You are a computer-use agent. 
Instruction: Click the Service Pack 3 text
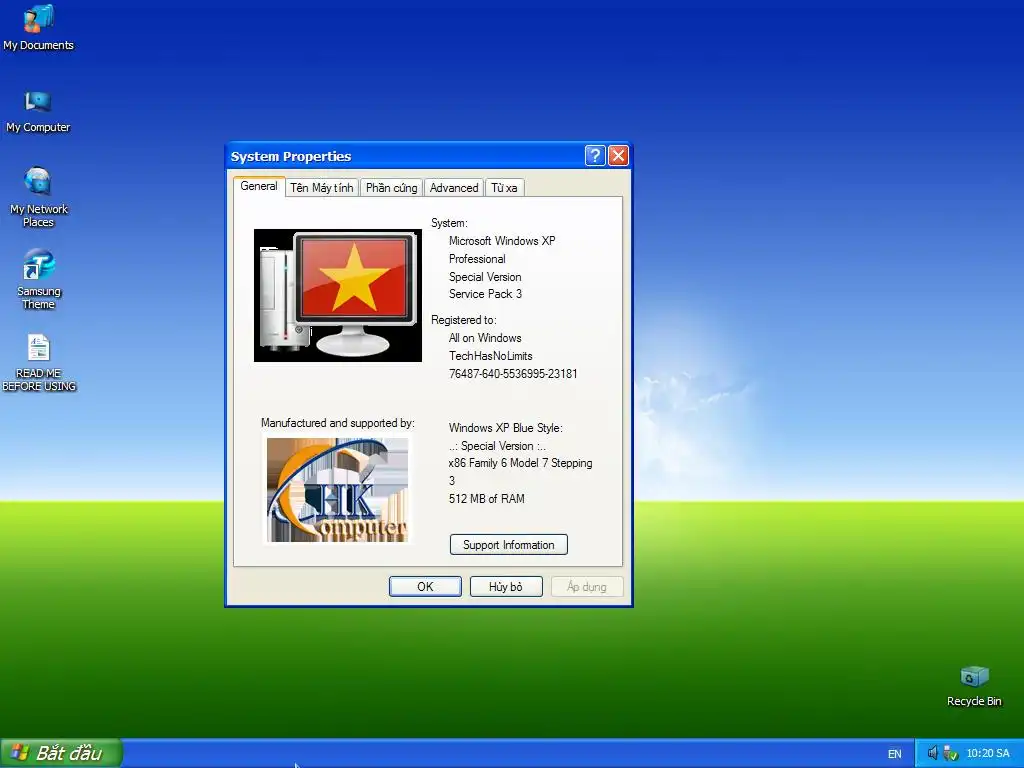(485, 294)
